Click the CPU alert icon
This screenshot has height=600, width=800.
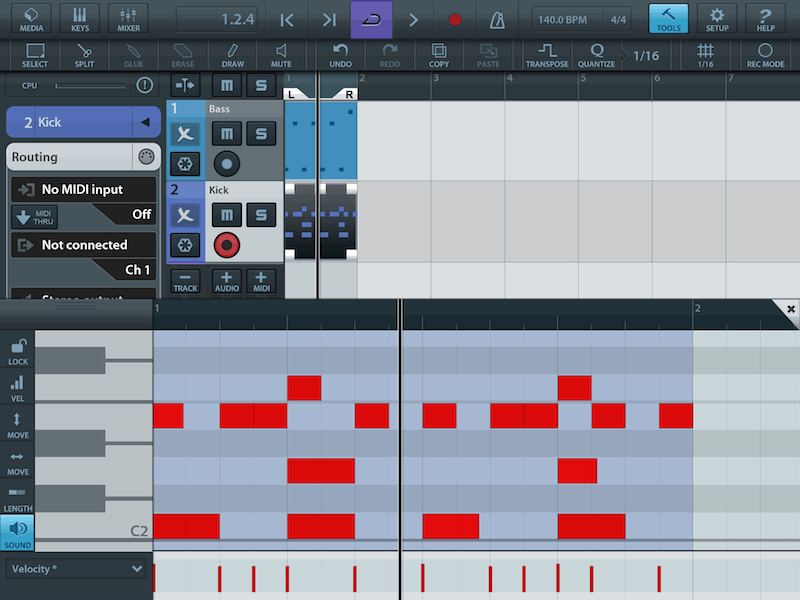tap(144, 85)
